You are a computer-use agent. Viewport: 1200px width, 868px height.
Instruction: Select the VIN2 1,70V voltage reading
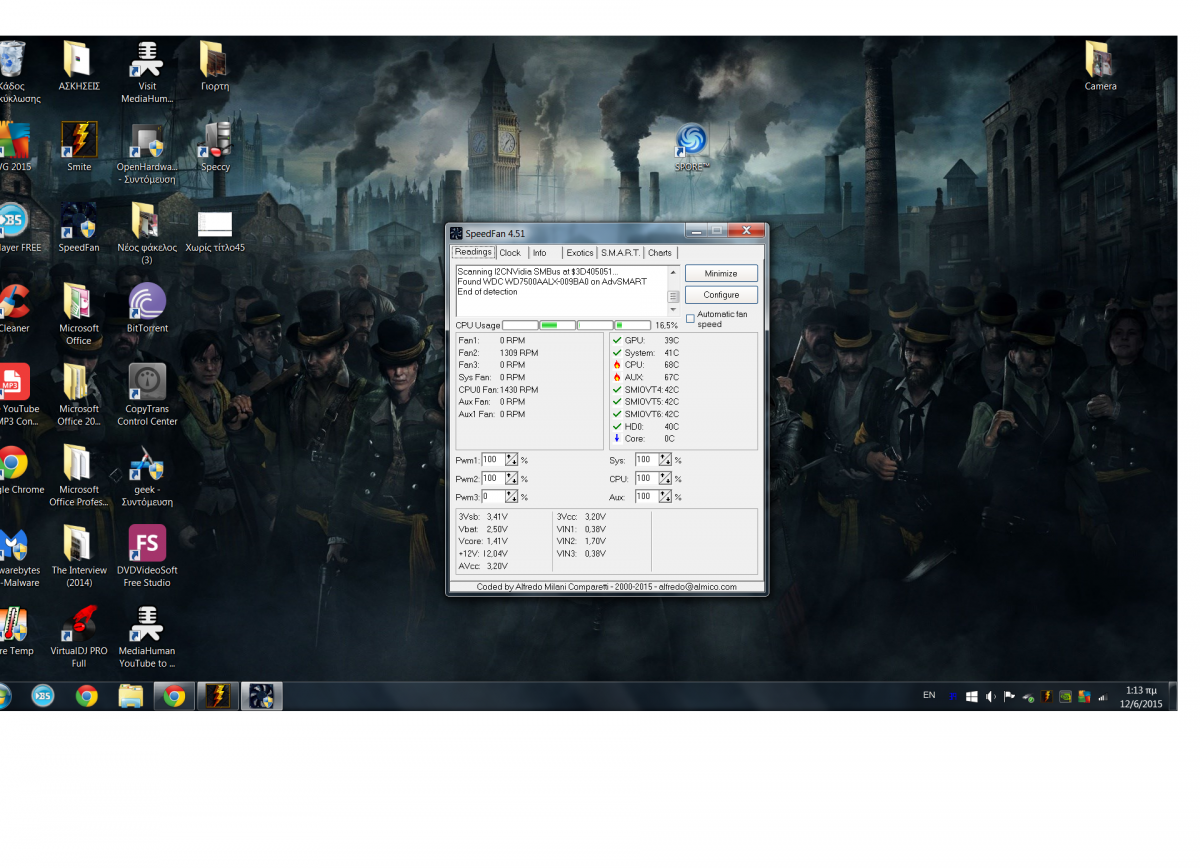(582, 541)
